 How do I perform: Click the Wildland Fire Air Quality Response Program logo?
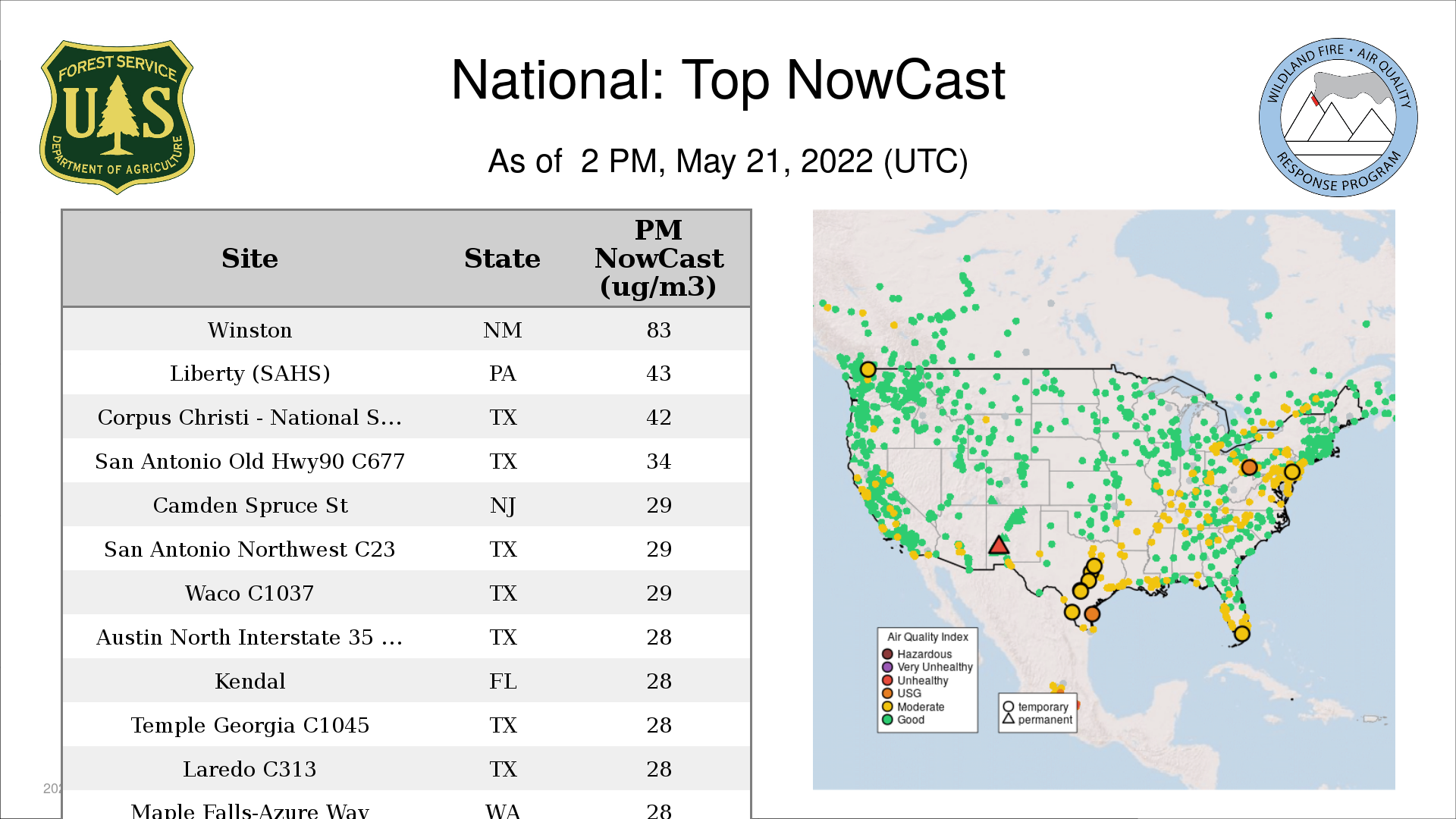click(x=1338, y=117)
